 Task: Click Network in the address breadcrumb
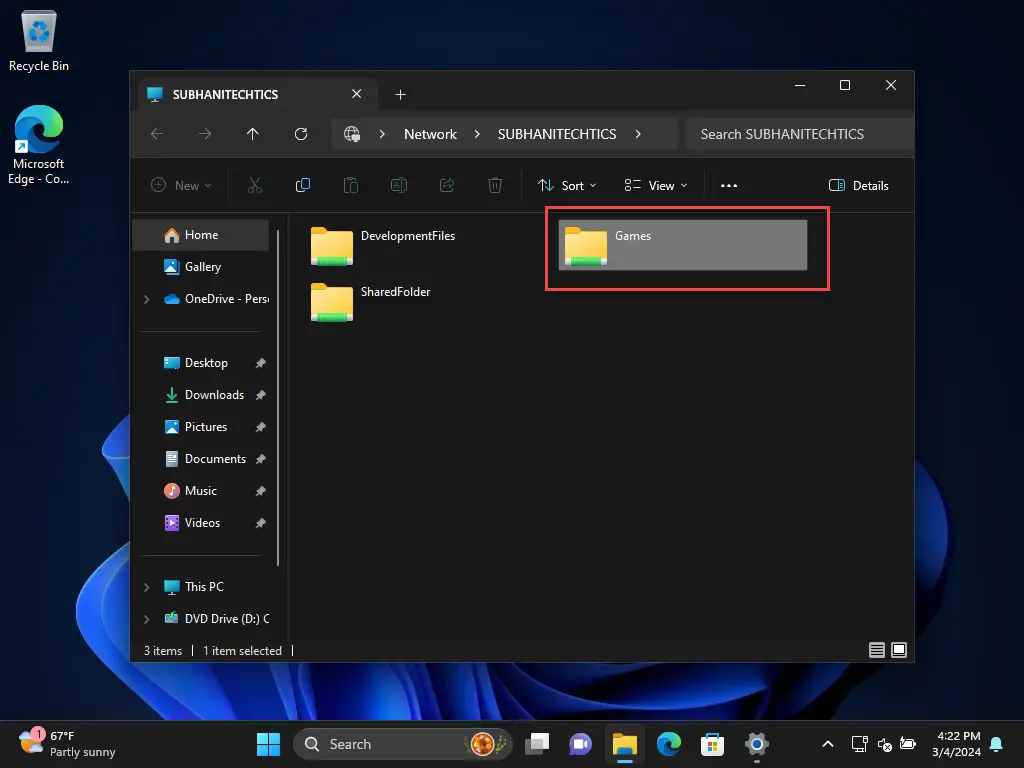430,134
